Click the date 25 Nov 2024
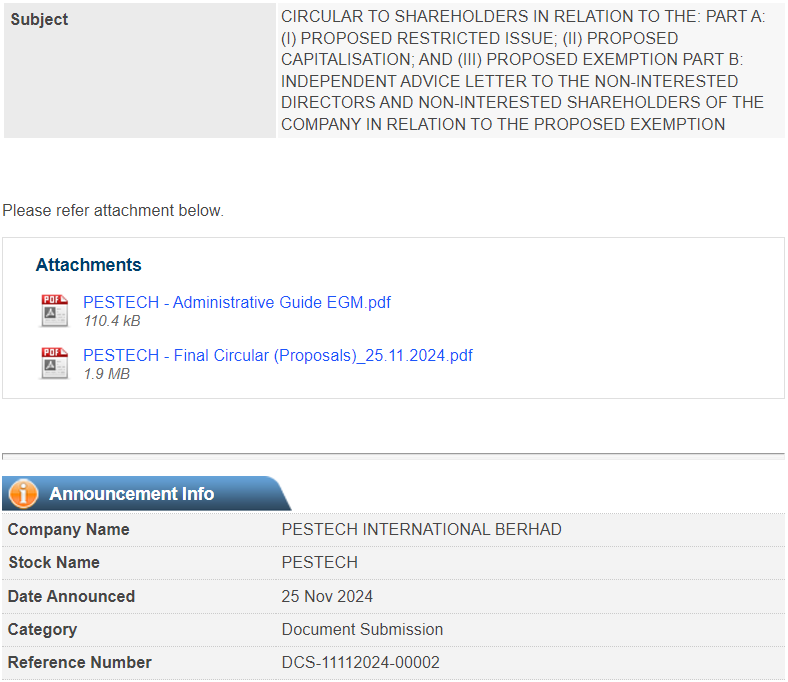788x682 pixels. tap(327, 596)
